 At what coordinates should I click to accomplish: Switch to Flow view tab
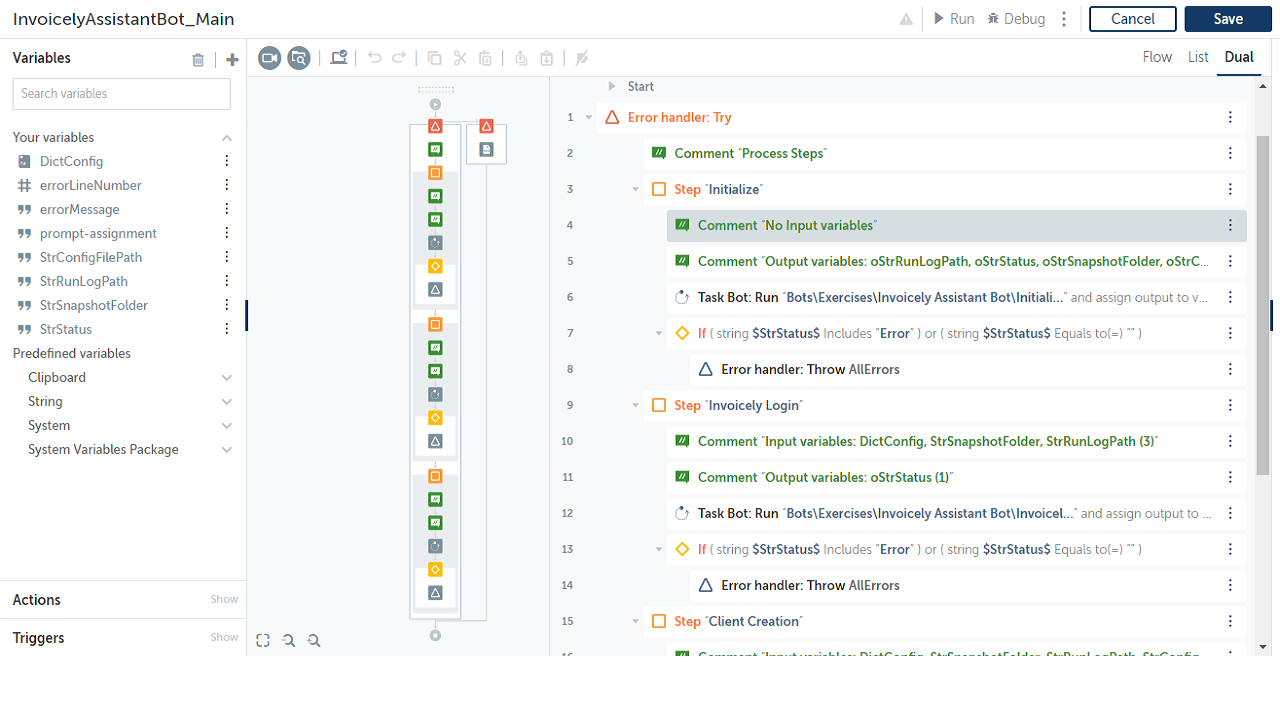(1157, 57)
